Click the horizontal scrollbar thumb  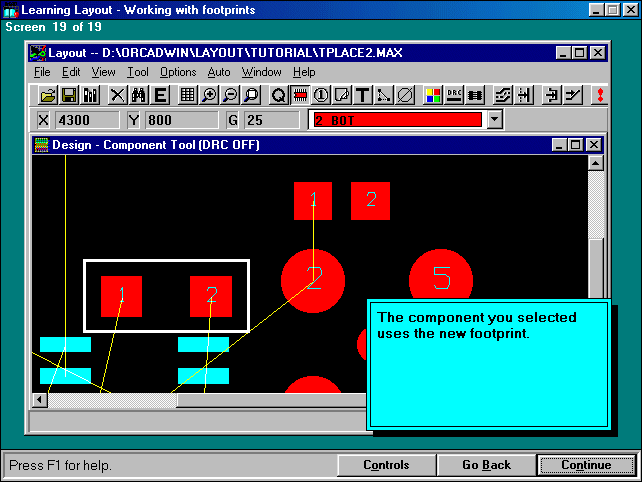click(x=113, y=400)
